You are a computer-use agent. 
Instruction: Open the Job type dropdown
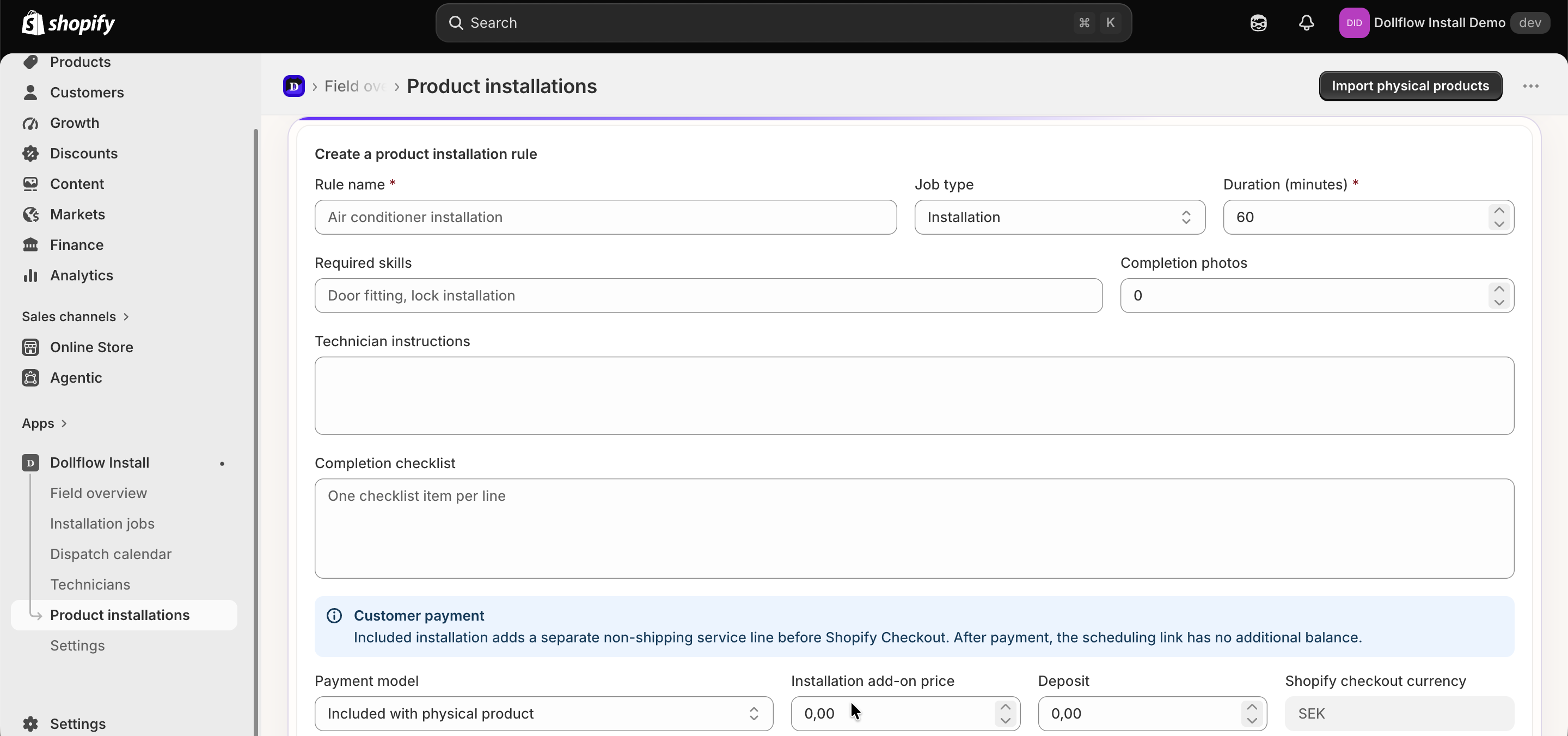click(1059, 217)
